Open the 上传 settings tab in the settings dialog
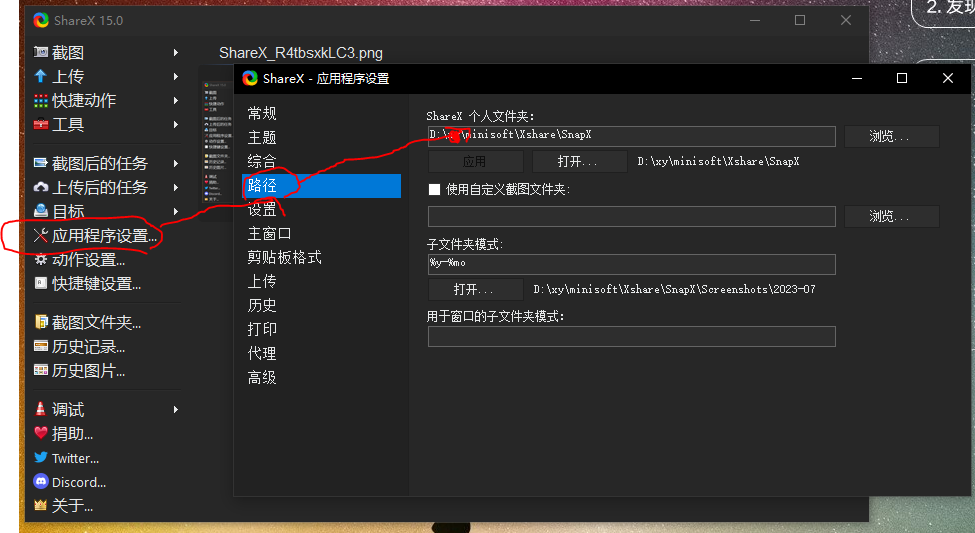The image size is (975, 533). 321,281
